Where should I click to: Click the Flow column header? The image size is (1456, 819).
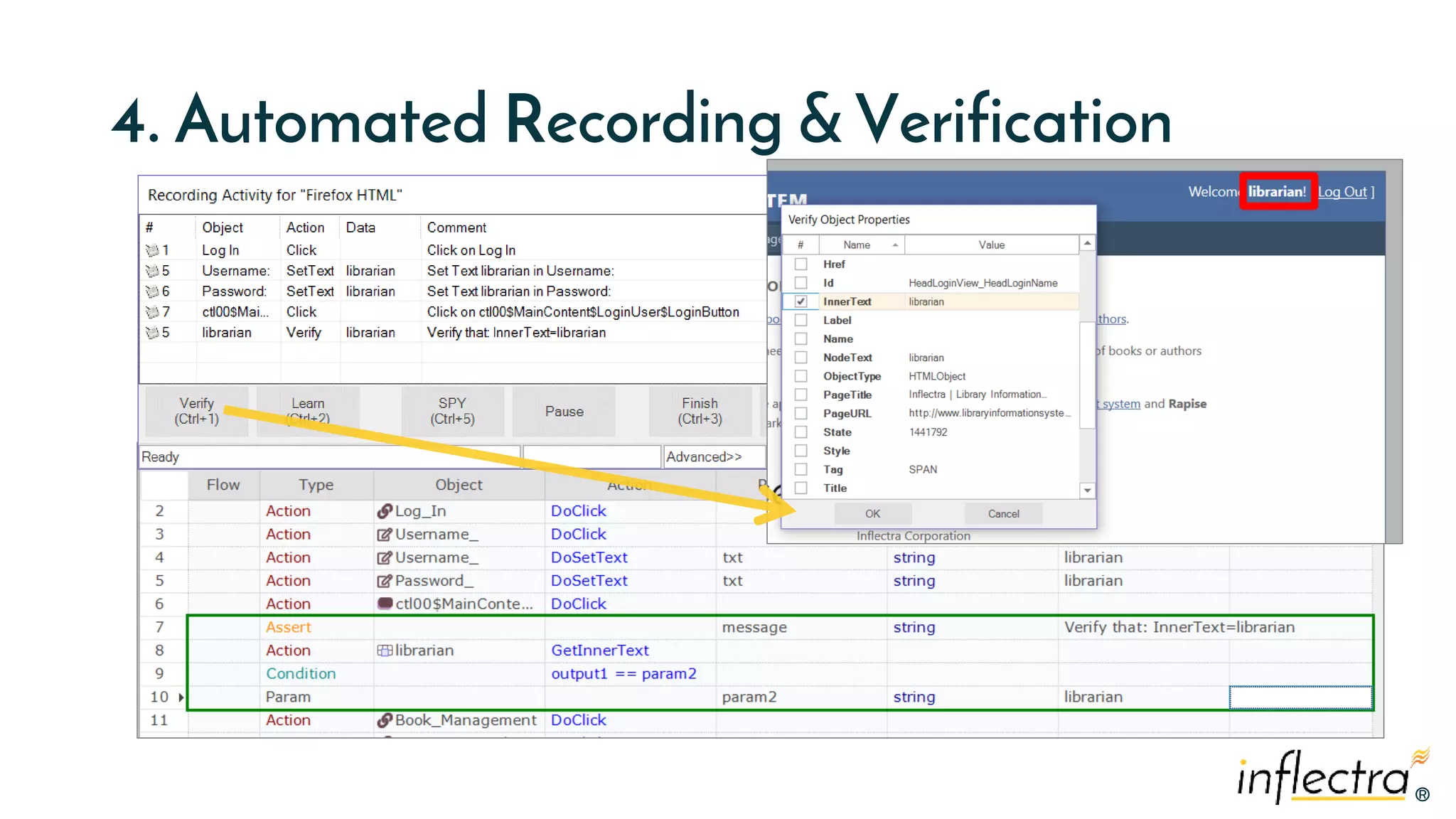point(223,485)
